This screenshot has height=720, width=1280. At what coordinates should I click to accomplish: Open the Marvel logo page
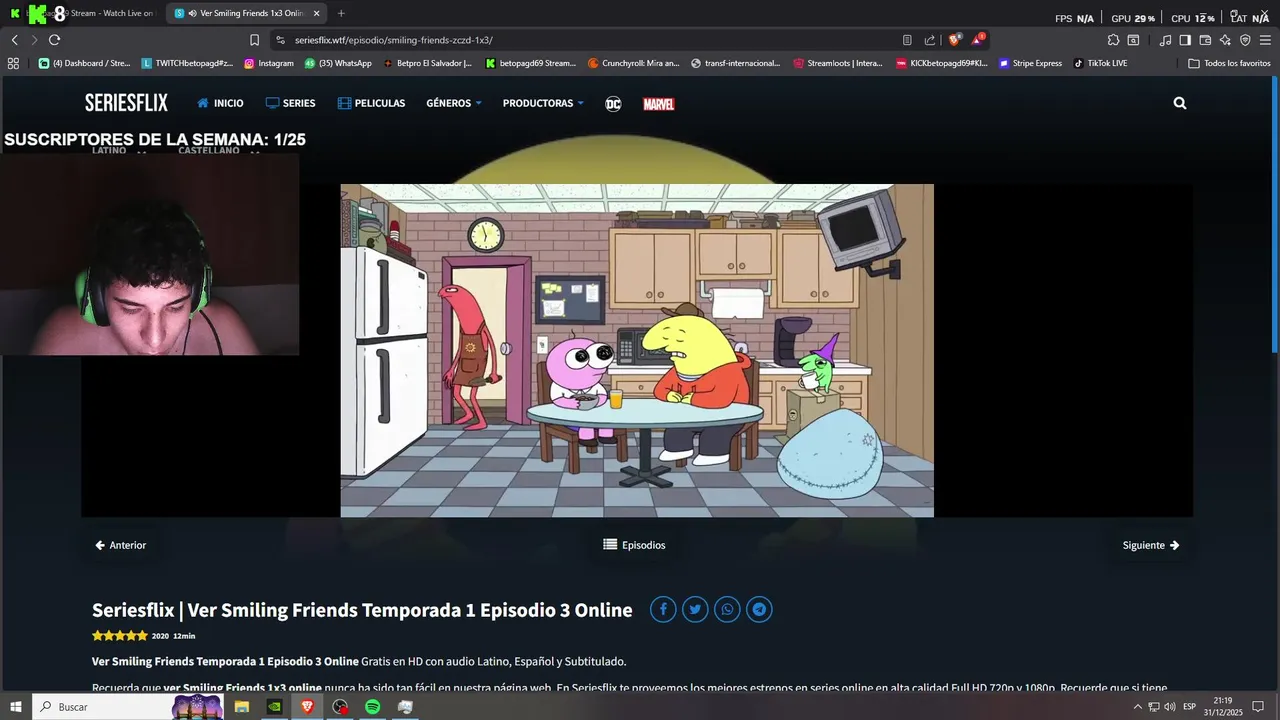click(x=658, y=104)
